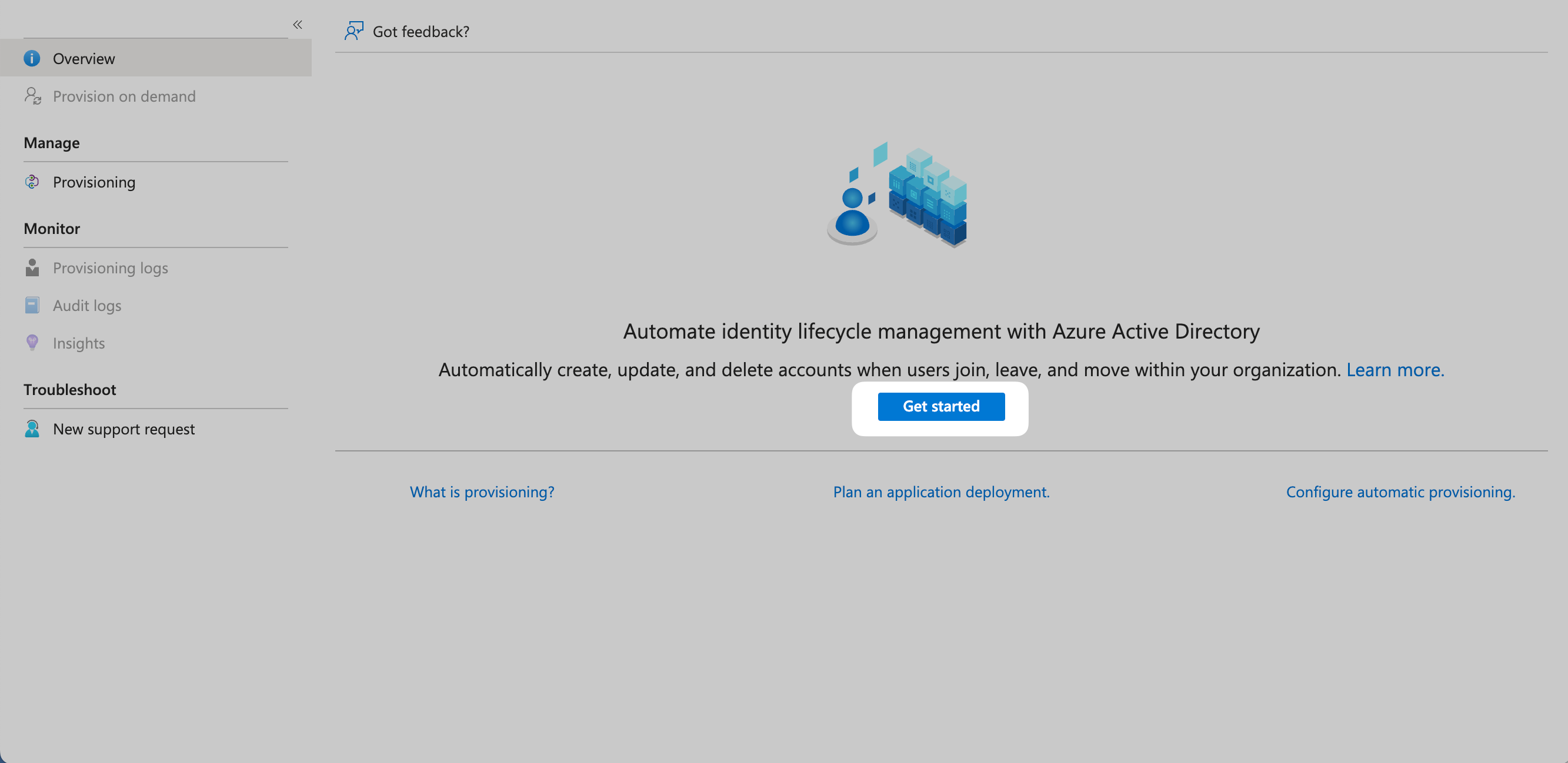Click the Insights lightbulb icon
1568x763 pixels.
[32, 343]
